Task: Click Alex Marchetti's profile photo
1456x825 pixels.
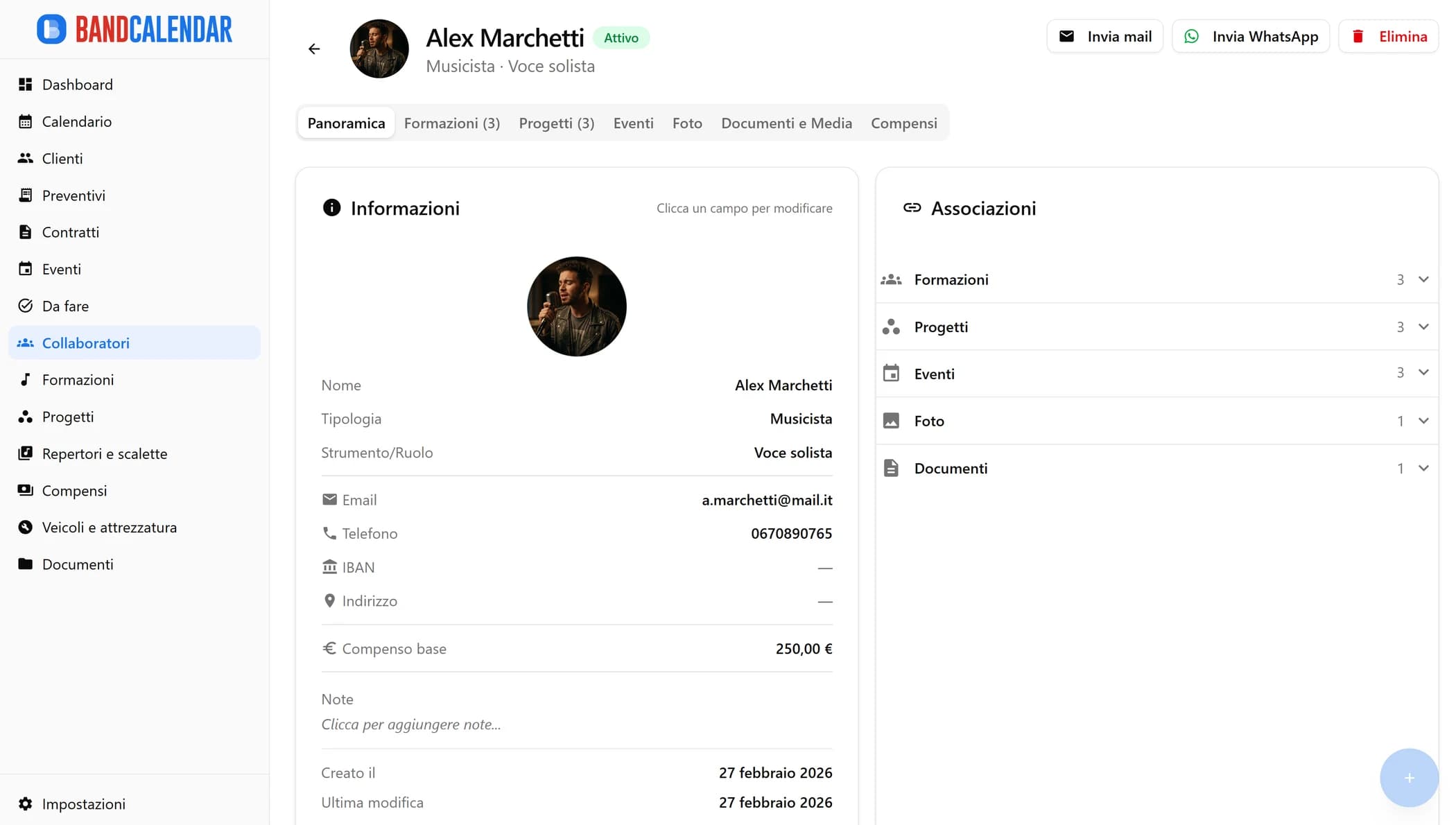Action: coord(576,306)
